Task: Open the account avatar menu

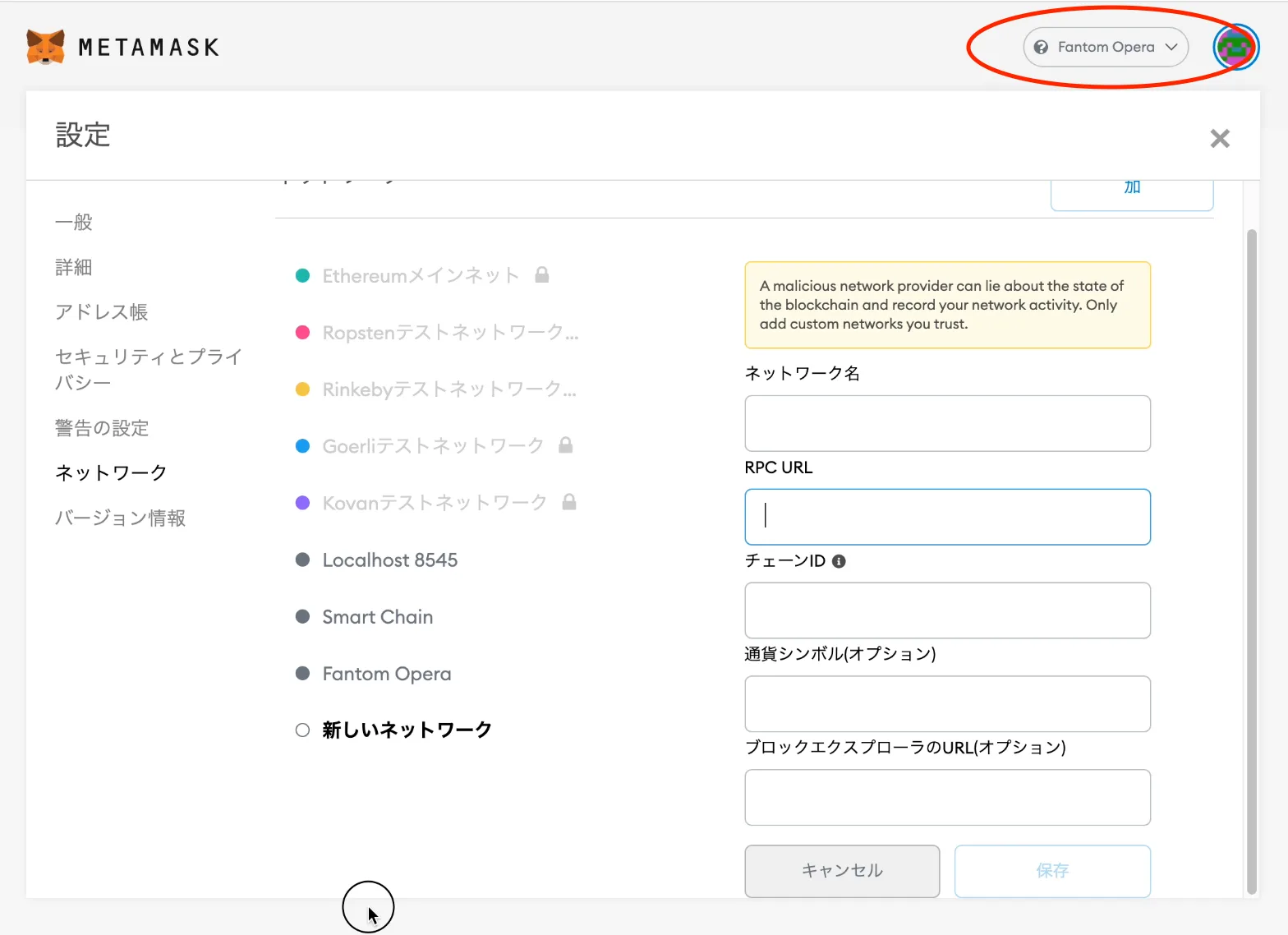Action: click(1235, 47)
